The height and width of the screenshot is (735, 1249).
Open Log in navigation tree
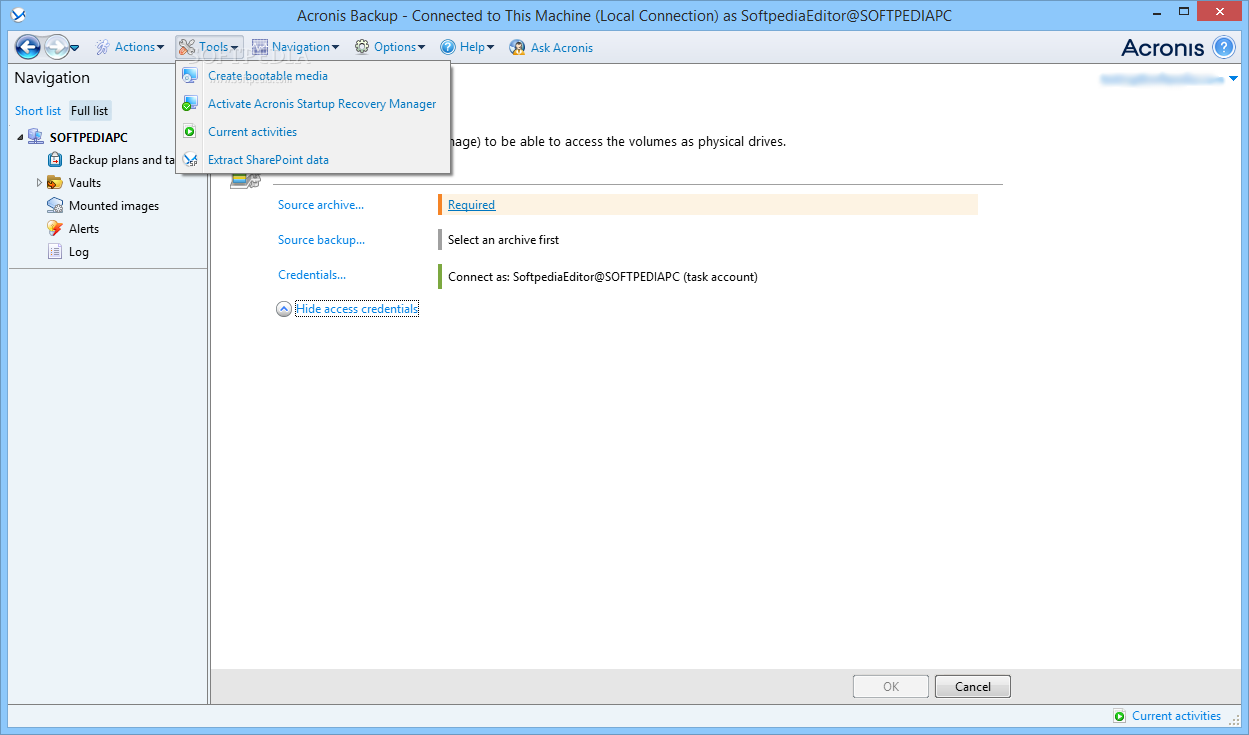(x=79, y=252)
